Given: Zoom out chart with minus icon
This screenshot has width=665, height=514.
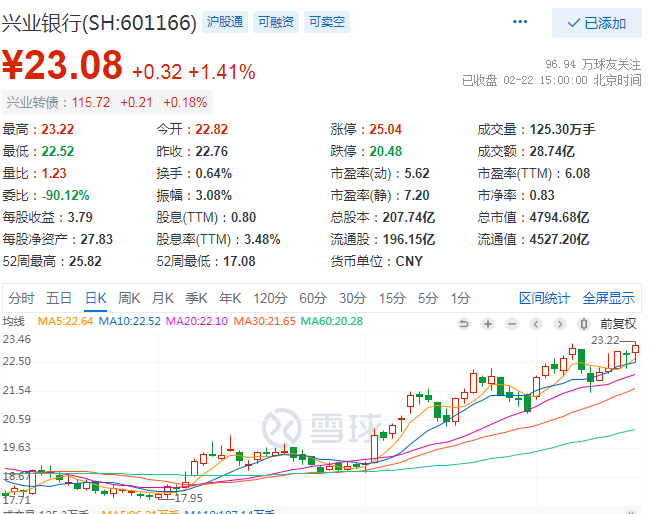Looking at the screenshot, I should click(x=512, y=324).
